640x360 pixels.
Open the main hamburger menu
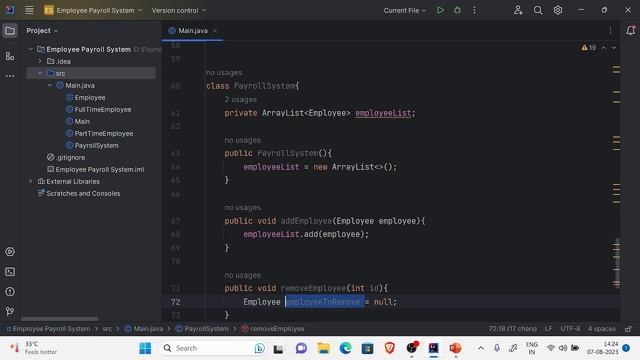point(29,10)
